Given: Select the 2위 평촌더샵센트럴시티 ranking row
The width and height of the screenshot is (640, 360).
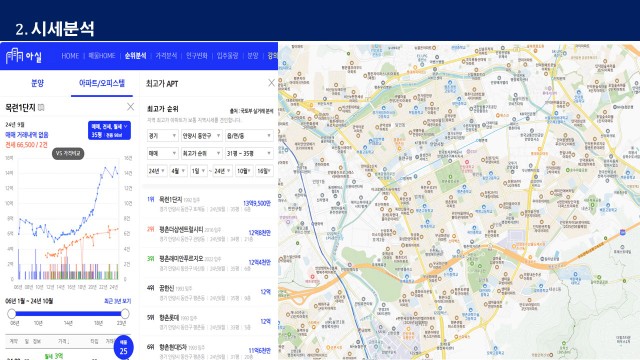Looking at the screenshot, I should [x=209, y=233].
